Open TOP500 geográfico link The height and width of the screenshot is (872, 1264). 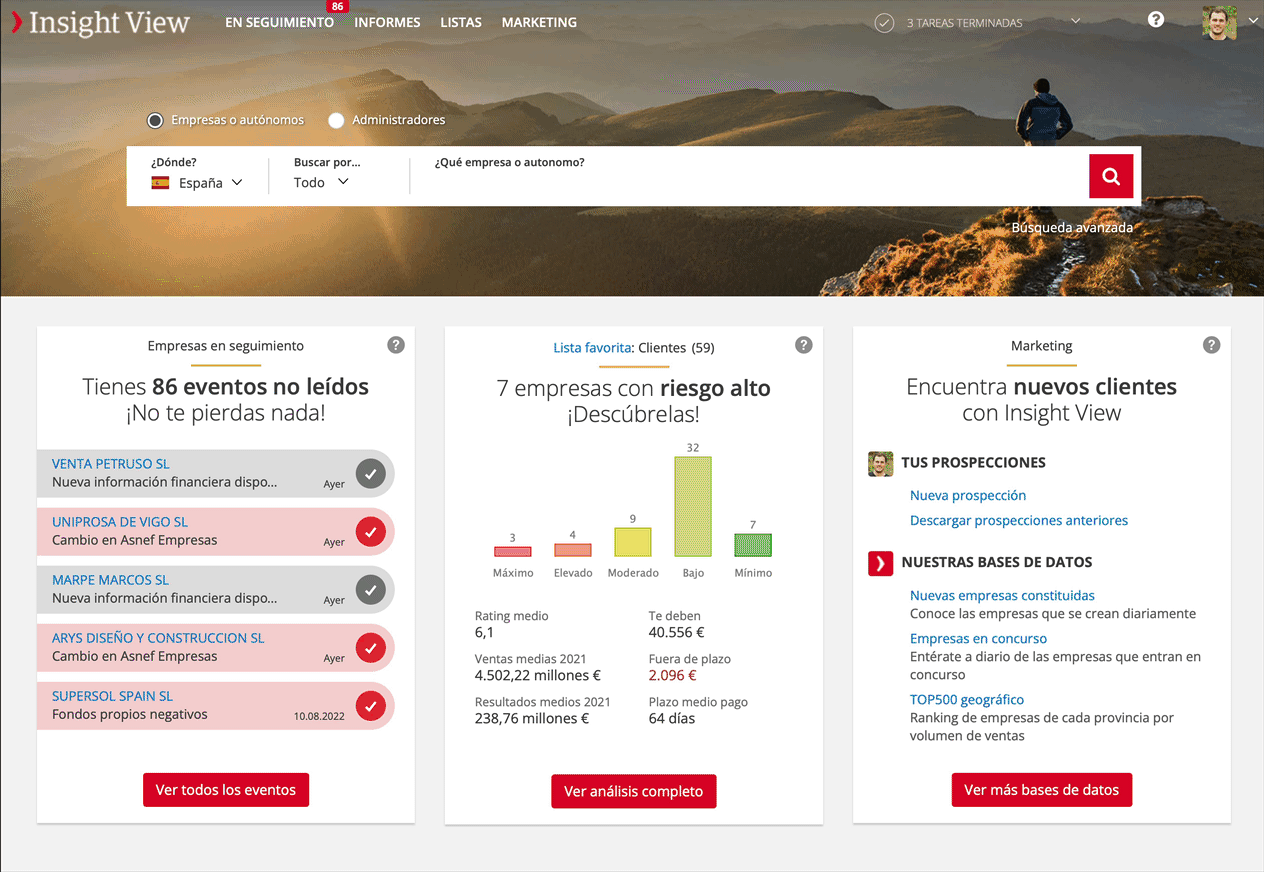pos(967,699)
